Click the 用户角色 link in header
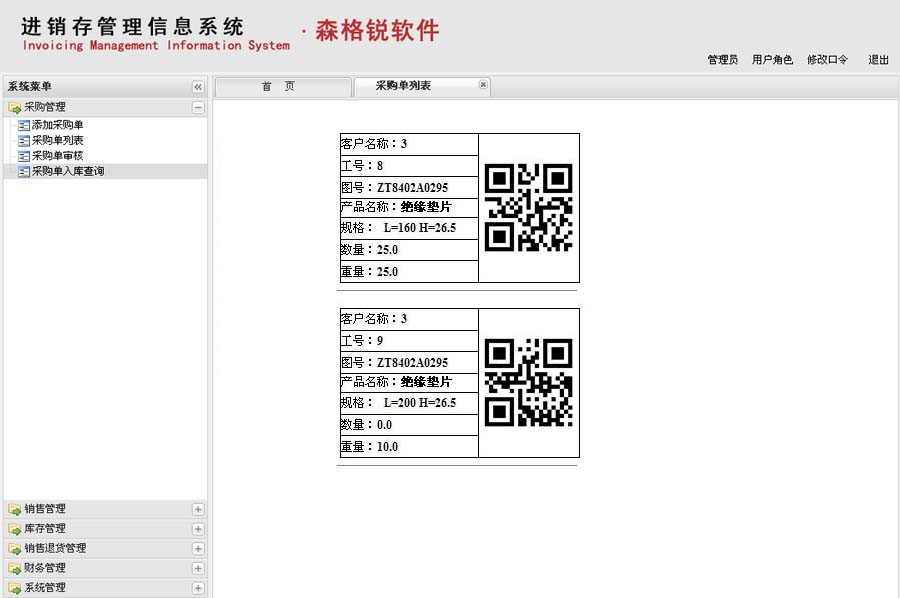This screenshot has width=900, height=598. point(772,60)
